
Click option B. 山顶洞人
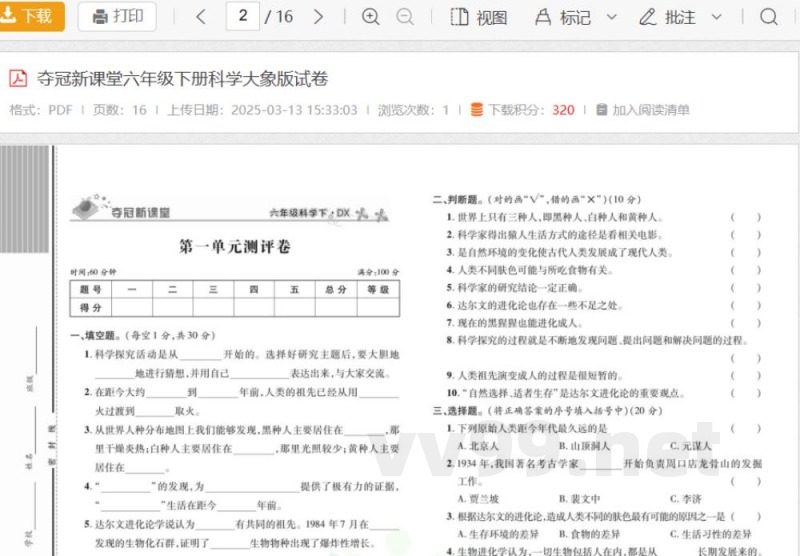(584, 446)
